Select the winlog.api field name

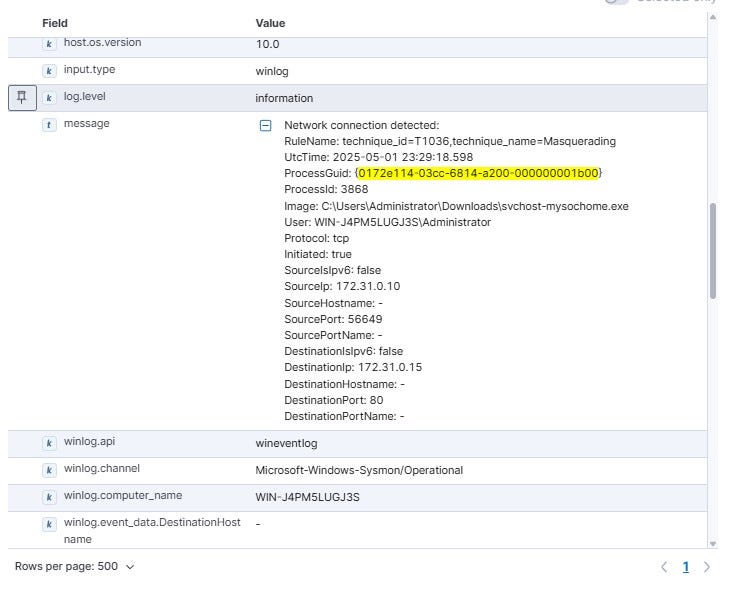pyautogui.click(x=90, y=441)
